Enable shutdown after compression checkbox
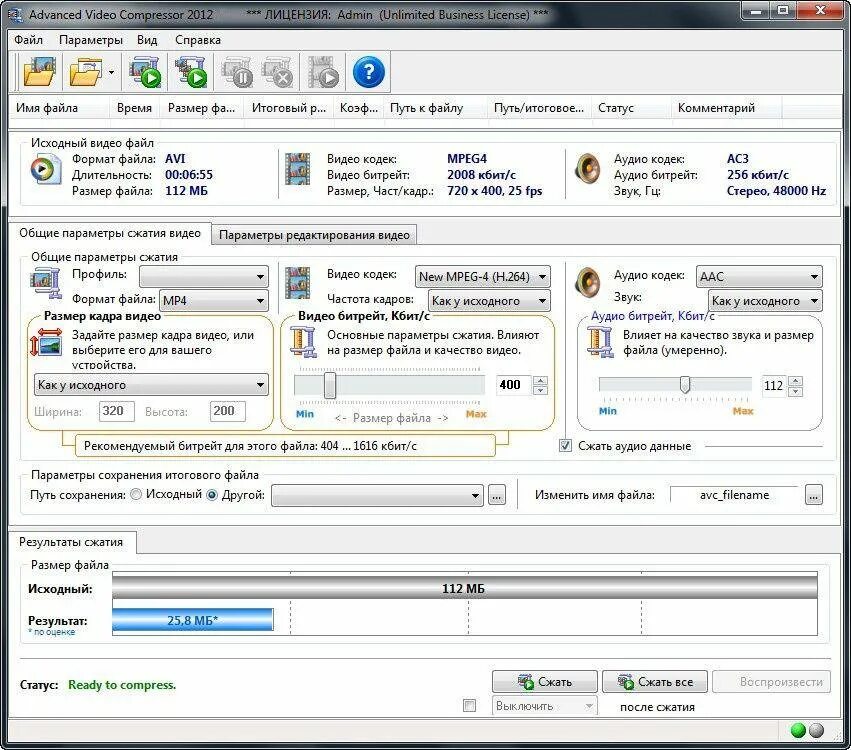Image resolution: width=851 pixels, height=750 pixels. point(469,705)
